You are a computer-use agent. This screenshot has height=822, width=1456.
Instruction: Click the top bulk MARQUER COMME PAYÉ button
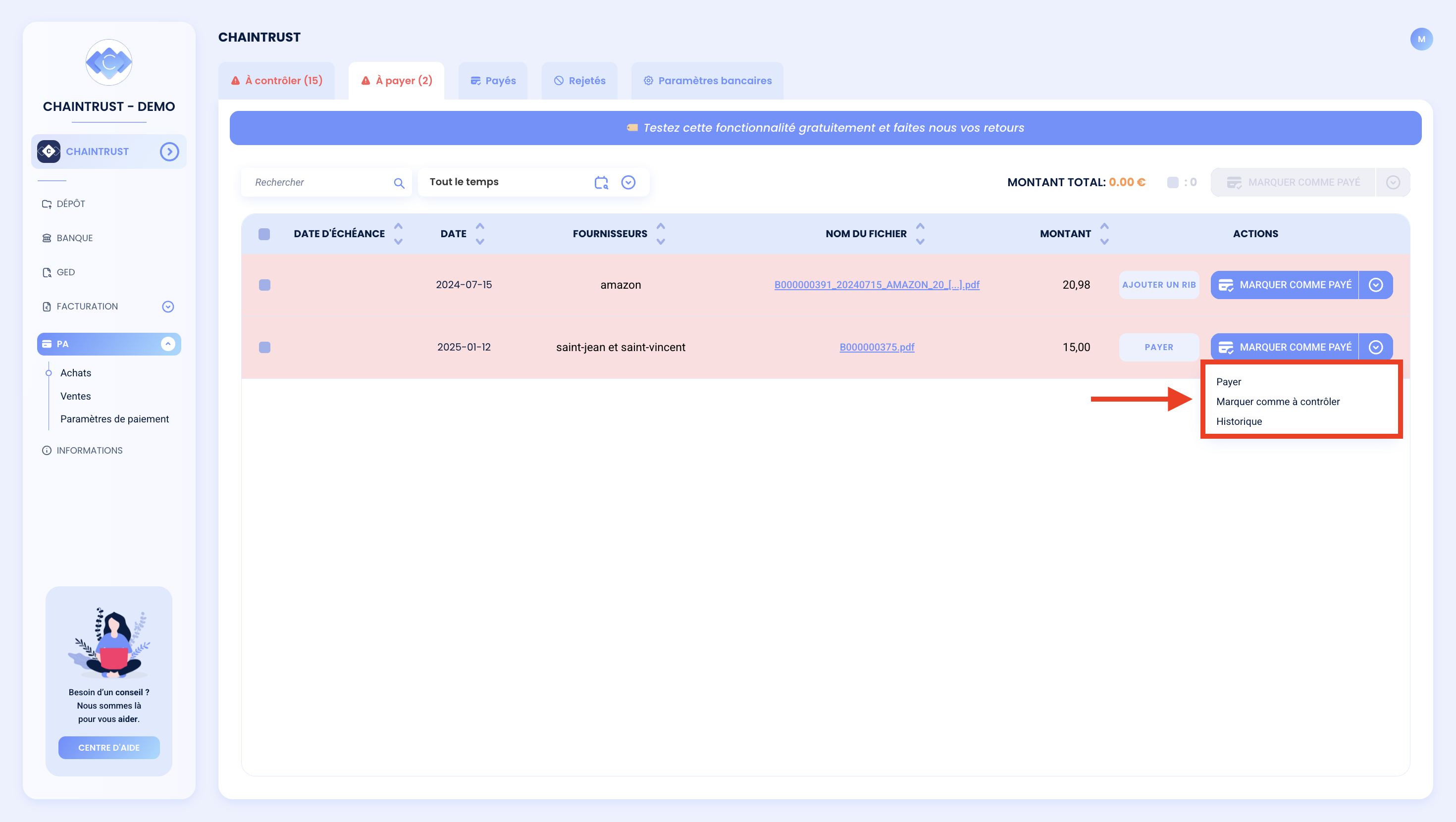pyautogui.click(x=1293, y=182)
